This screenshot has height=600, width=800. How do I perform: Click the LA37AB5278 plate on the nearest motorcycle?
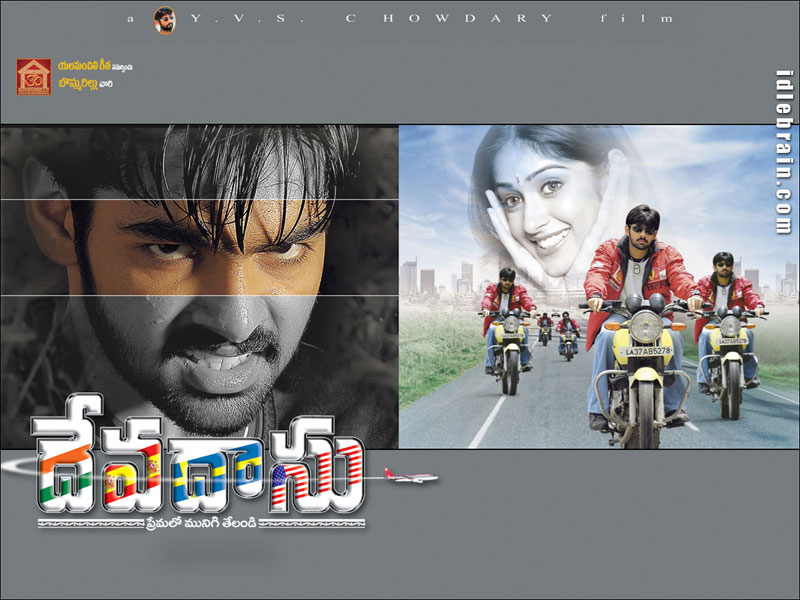click(x=645, y=351)
